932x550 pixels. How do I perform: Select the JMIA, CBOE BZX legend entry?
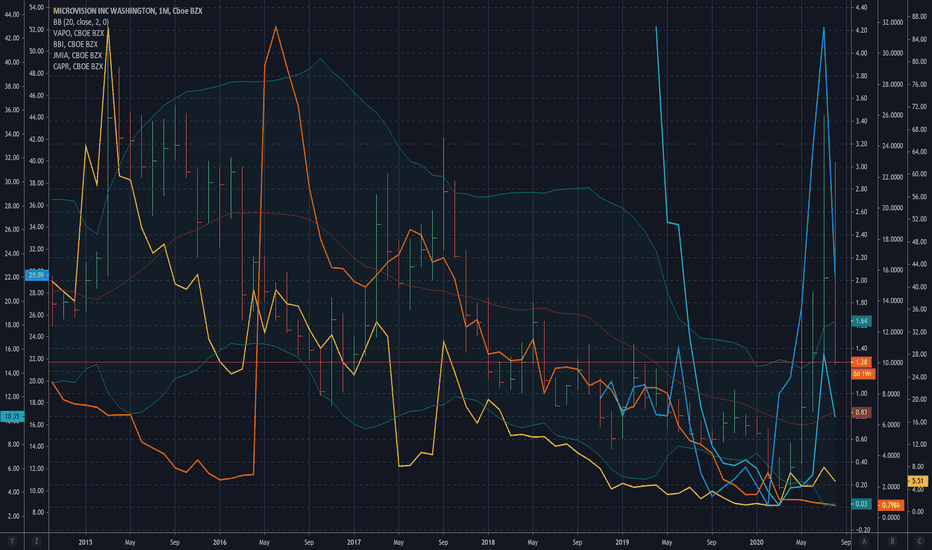(77, 55)
